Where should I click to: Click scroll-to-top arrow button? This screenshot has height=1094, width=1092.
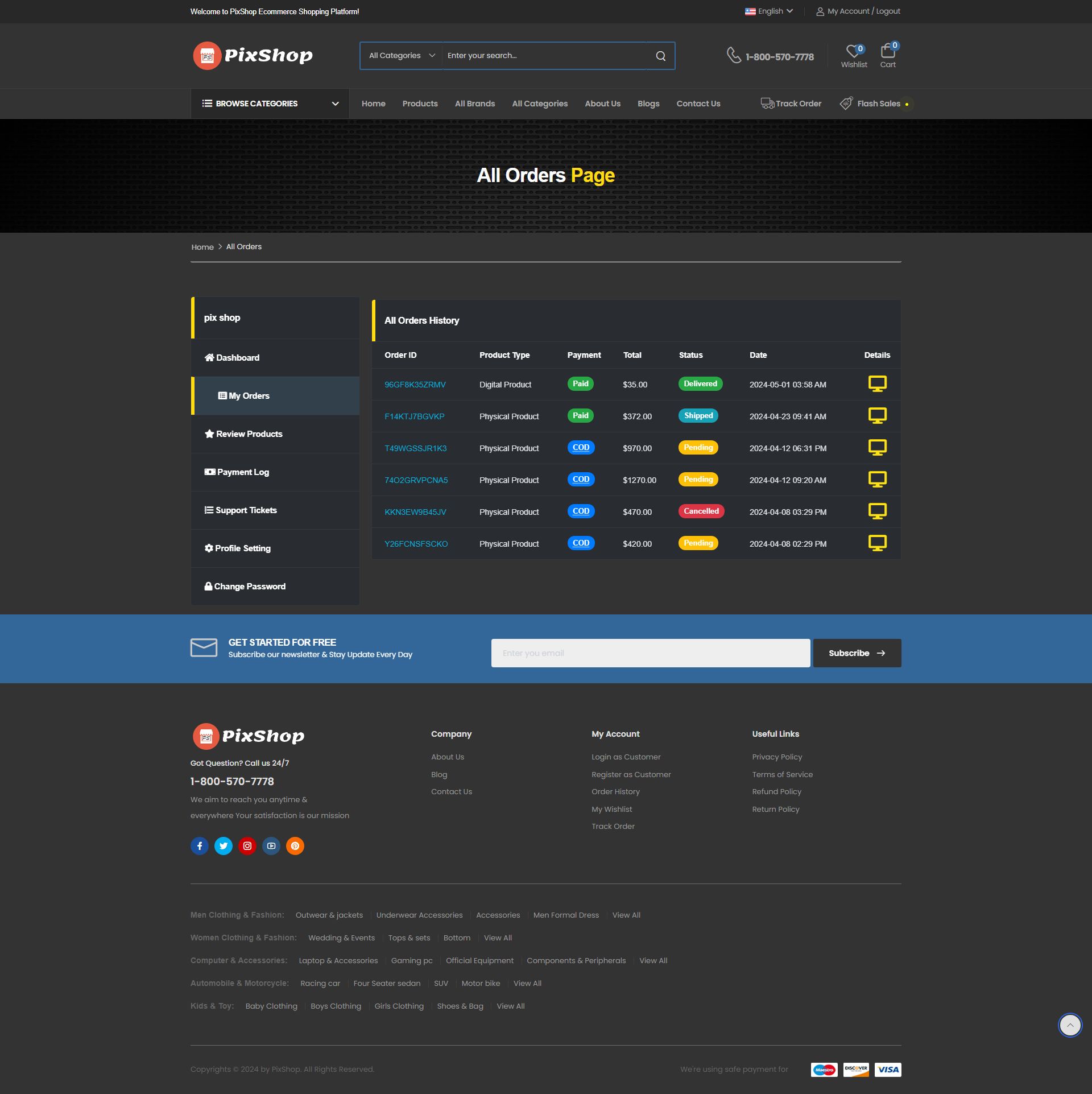pos(1070,1025)
